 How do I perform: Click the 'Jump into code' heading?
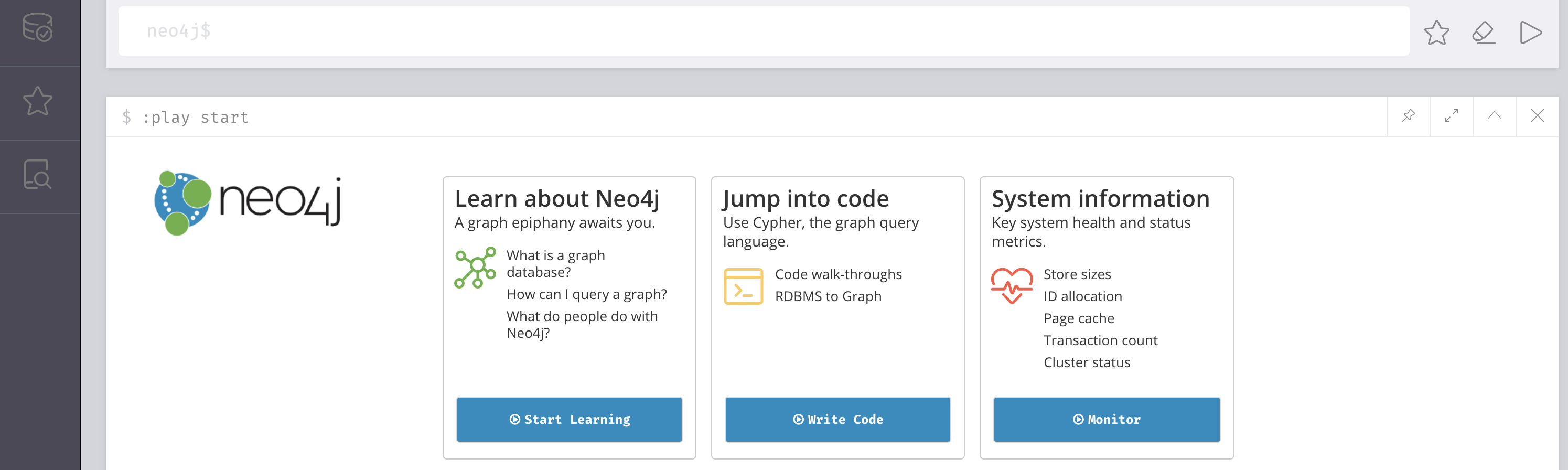[806, 199]
